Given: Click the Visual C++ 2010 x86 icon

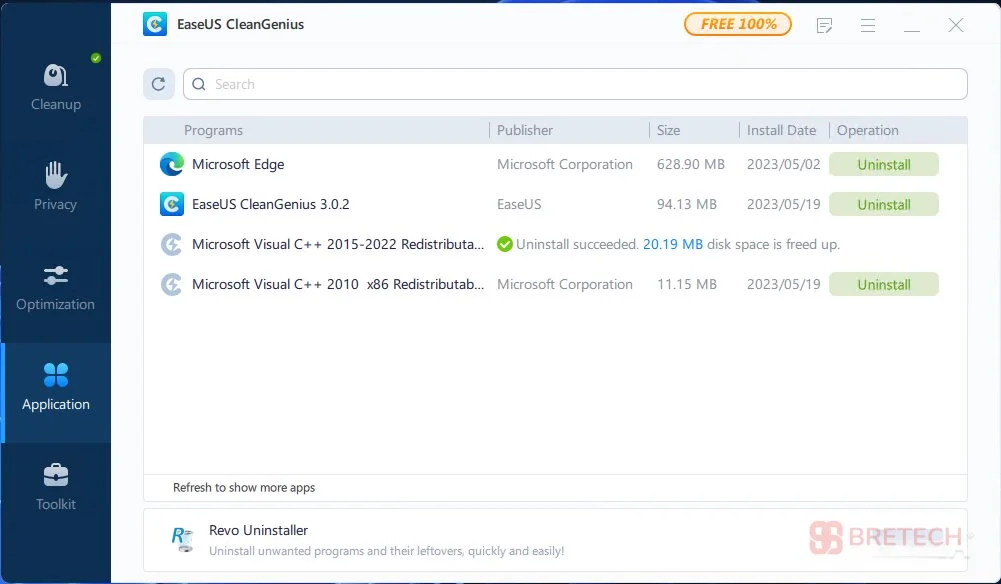Looking at the screenshot, I should click(171, 284).
